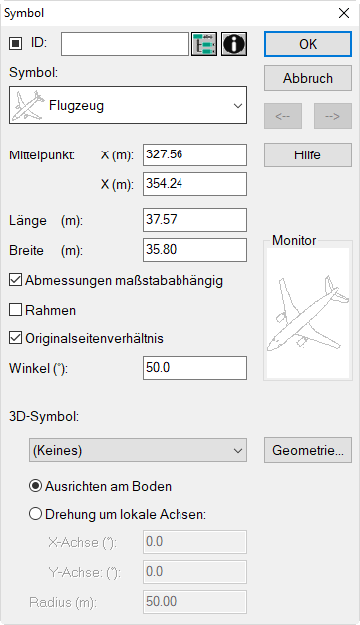This screenshot has height=625, width=360.
Task: Select Ausrichten am Boden radio button
Action: (35, 486)
